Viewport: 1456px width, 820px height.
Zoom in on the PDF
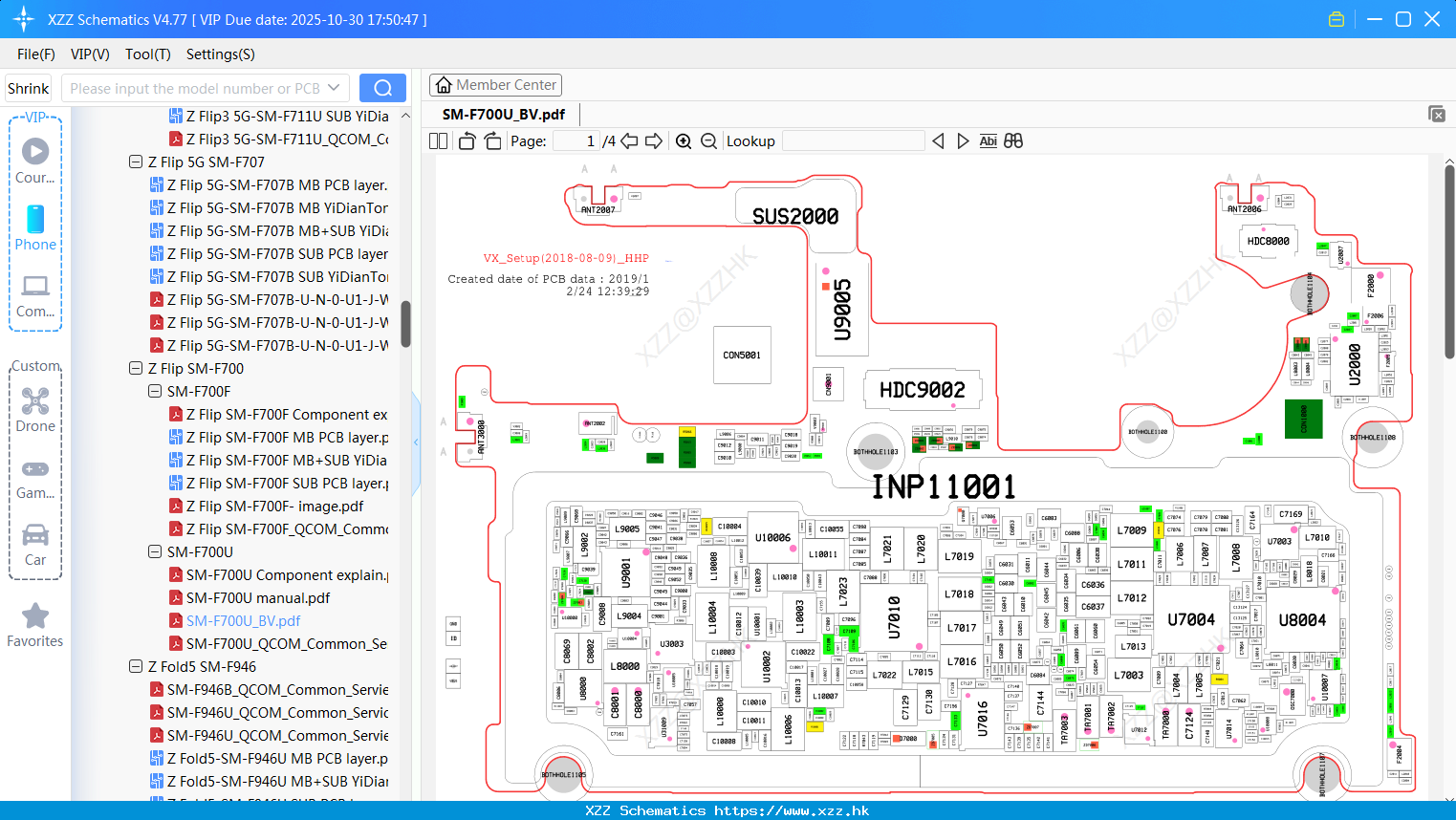pos(684,140)
